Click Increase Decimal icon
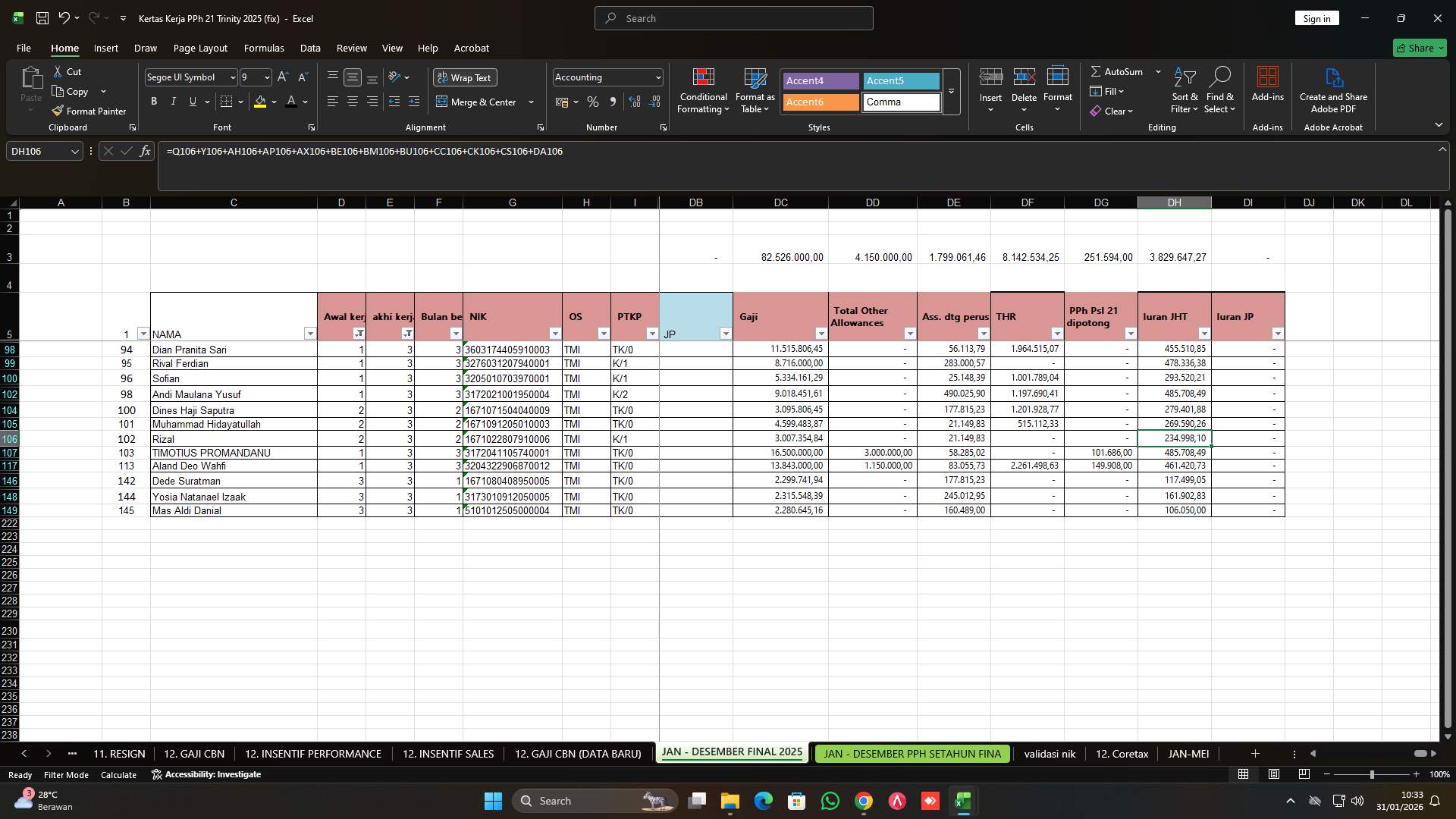 pyautogui.click(x=634, y=101)
